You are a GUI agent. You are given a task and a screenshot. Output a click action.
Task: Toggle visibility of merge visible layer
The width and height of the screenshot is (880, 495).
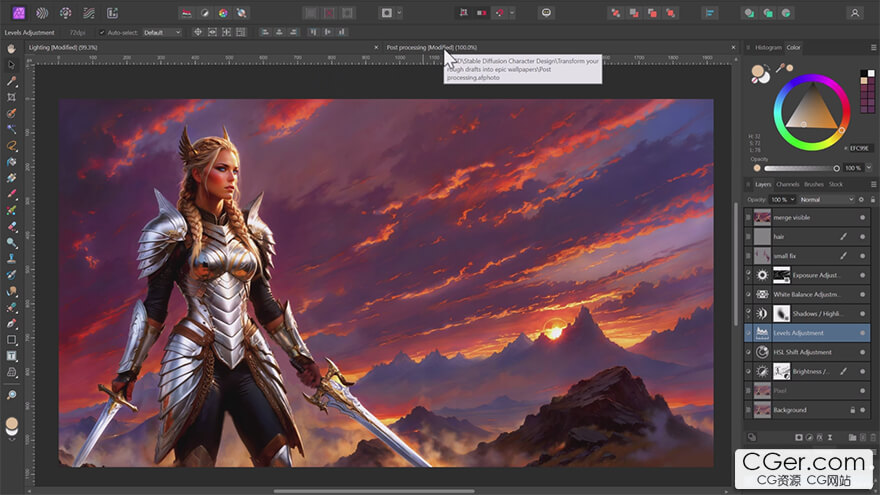click(x=863, y=218)
